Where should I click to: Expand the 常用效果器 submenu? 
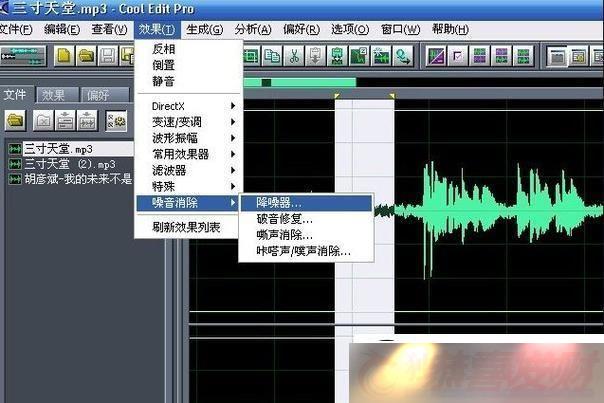[189, 154]
